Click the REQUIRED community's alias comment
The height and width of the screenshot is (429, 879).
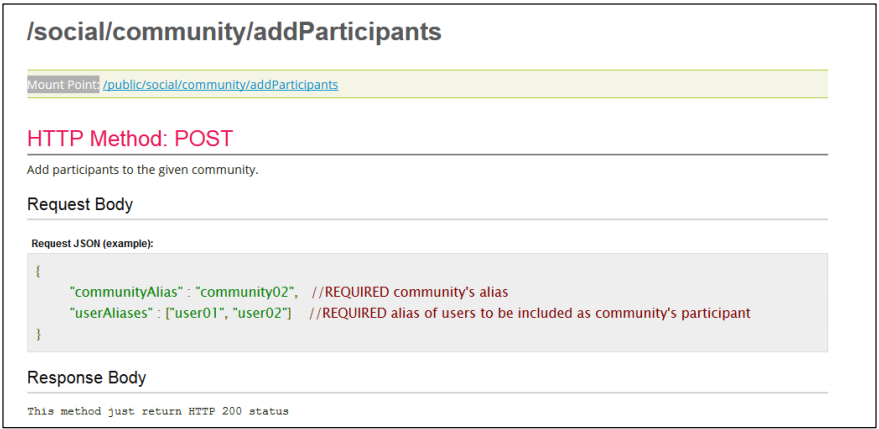pos(410,292)
